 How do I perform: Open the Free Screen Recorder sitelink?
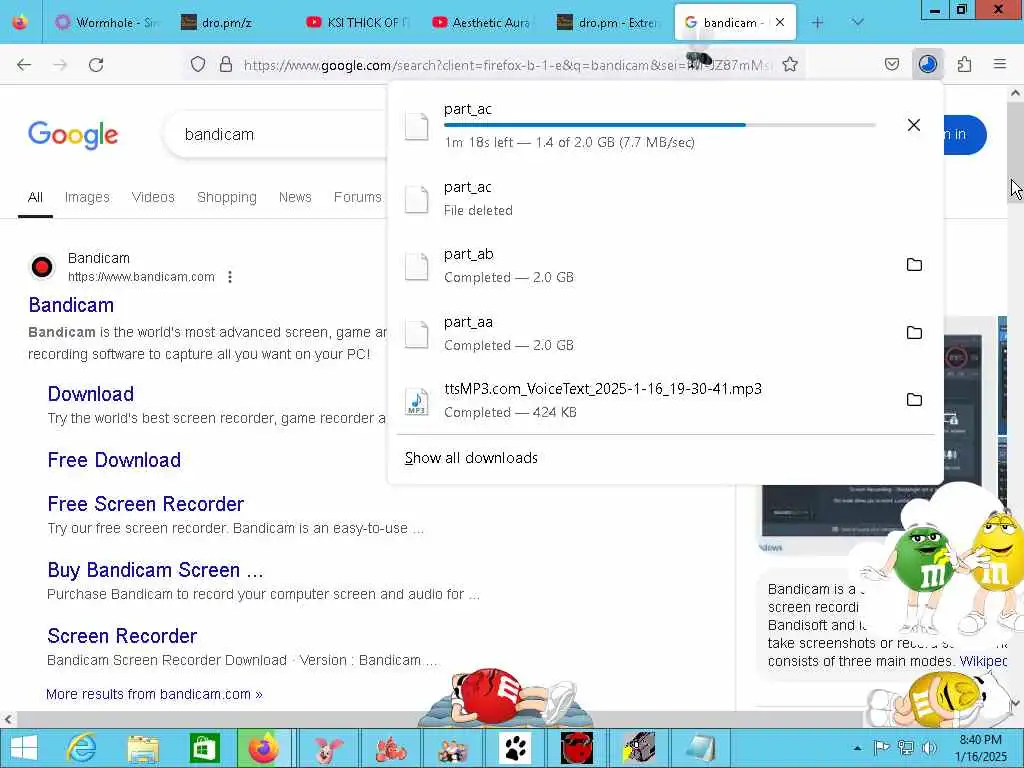click(146, 504)
